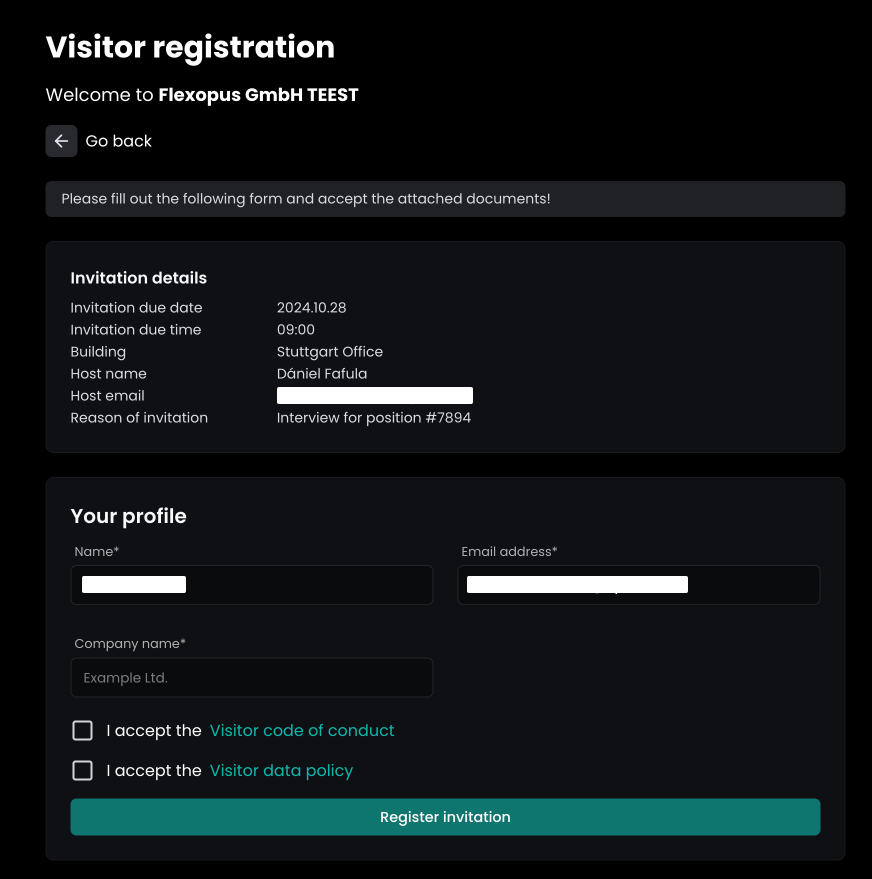872x879 pixels.
Task: Click the host name Dániel Fafula
Action: click(x=321, y=374)
